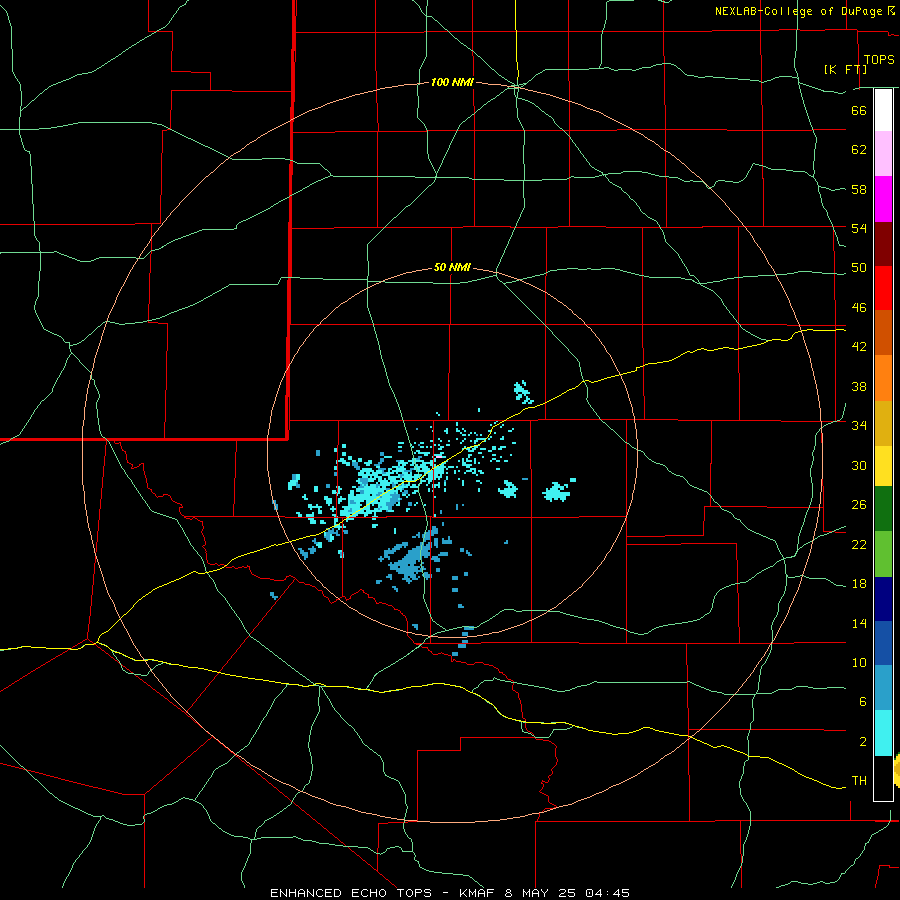The height and width of the screenshot is (900, 900).
Task: Click the TH threshold legend label
Action: [x=859, y=781]
